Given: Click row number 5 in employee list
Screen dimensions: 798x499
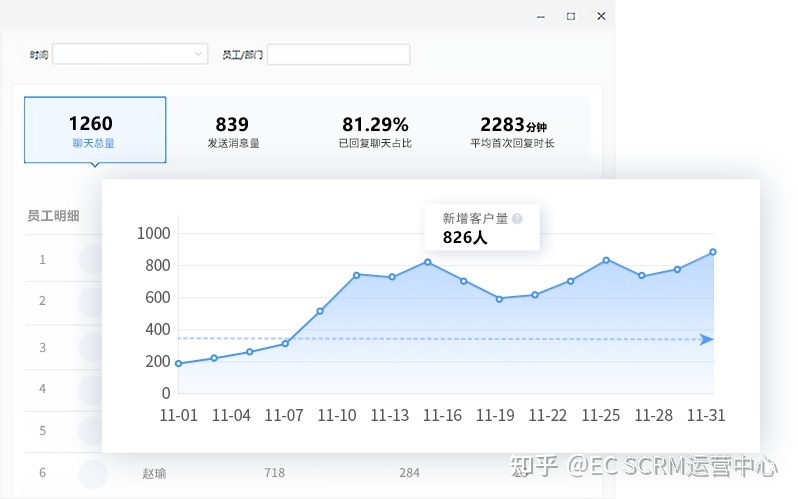Looking at the screenshot, I should pyautogui.click(x=43, y=431).
